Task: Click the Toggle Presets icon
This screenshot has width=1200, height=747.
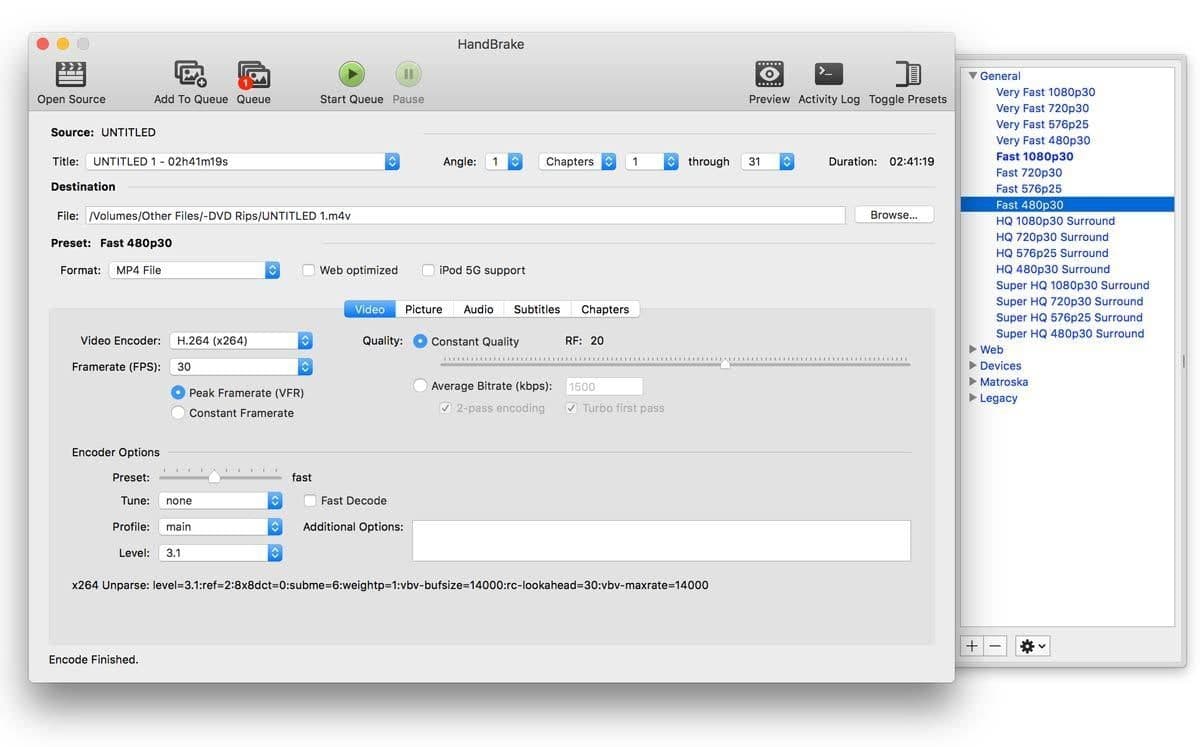Action: (x=908, y=74)
